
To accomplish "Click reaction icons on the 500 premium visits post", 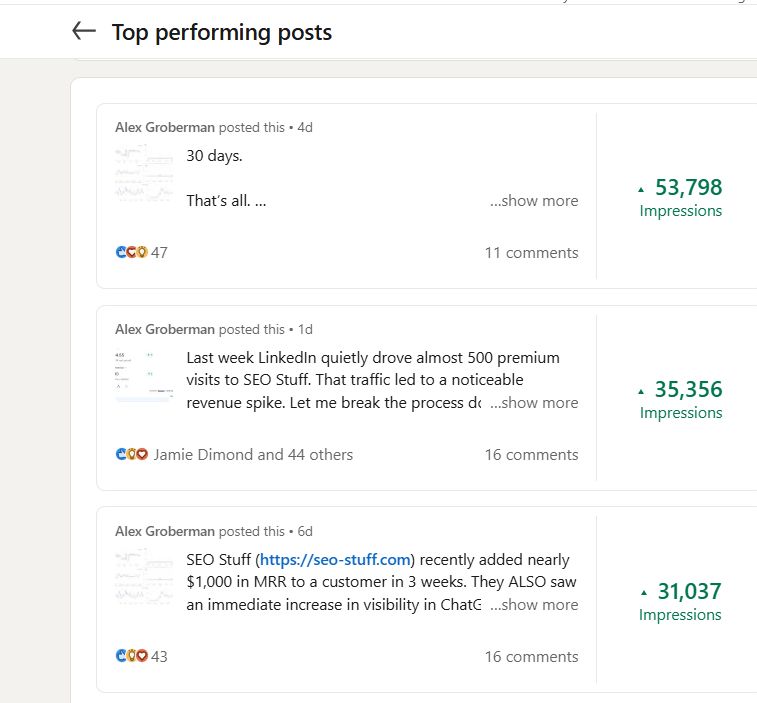I will coord(131,455).
